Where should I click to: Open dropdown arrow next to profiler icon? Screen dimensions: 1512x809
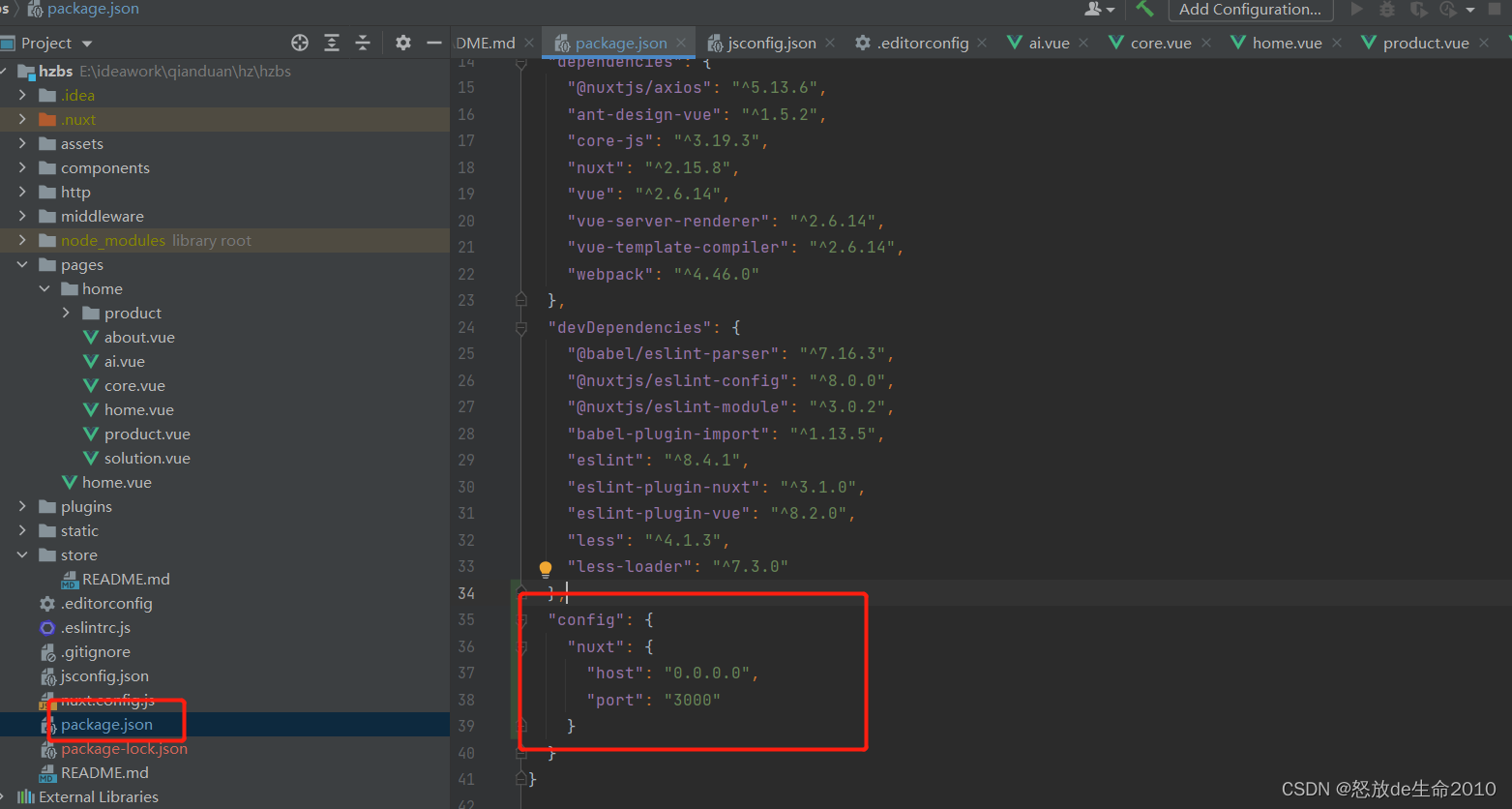click(x=1470, y=10)
